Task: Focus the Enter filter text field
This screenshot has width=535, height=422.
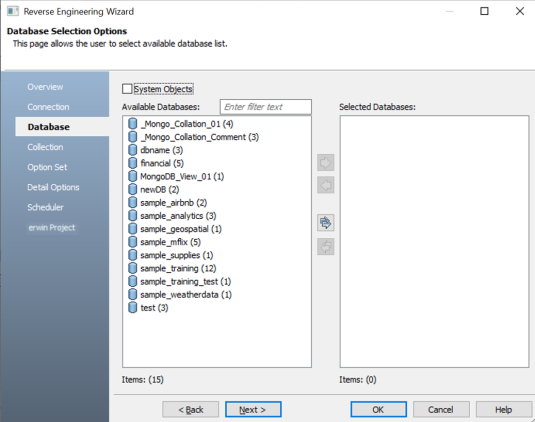Action: pyautogui.click(x=266, y=107)
